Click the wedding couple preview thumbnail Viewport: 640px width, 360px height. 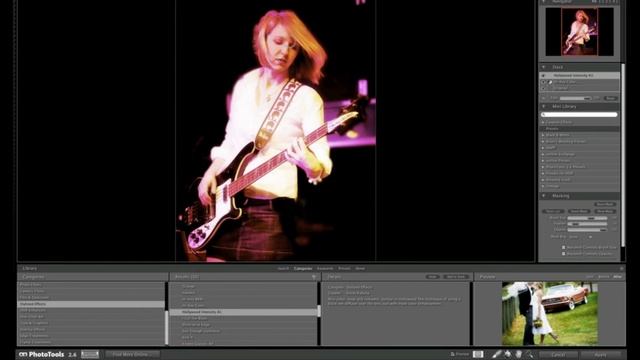pos(550,313)
